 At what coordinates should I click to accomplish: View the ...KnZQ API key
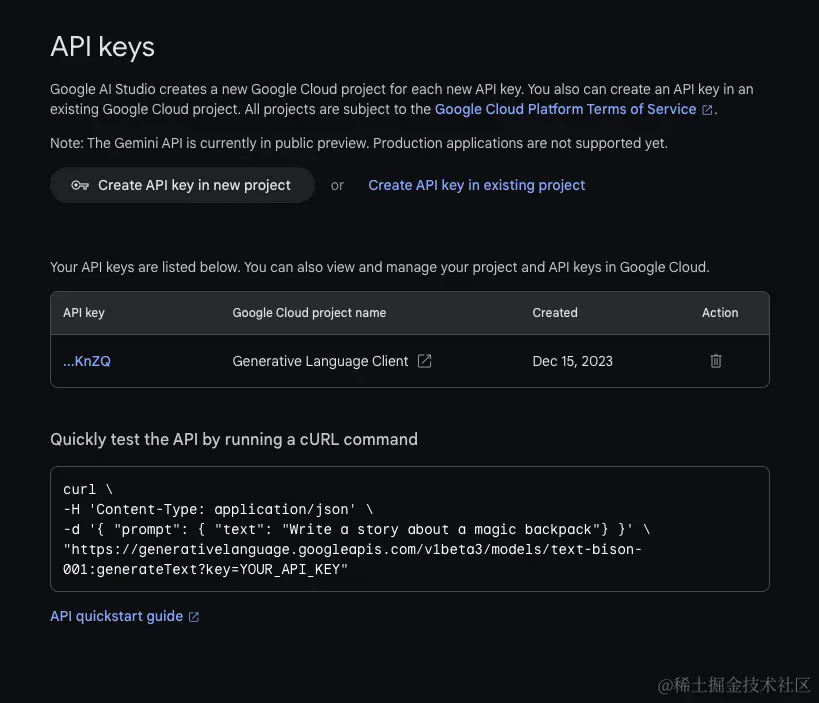pyautogui.click(x=87, y=361)
